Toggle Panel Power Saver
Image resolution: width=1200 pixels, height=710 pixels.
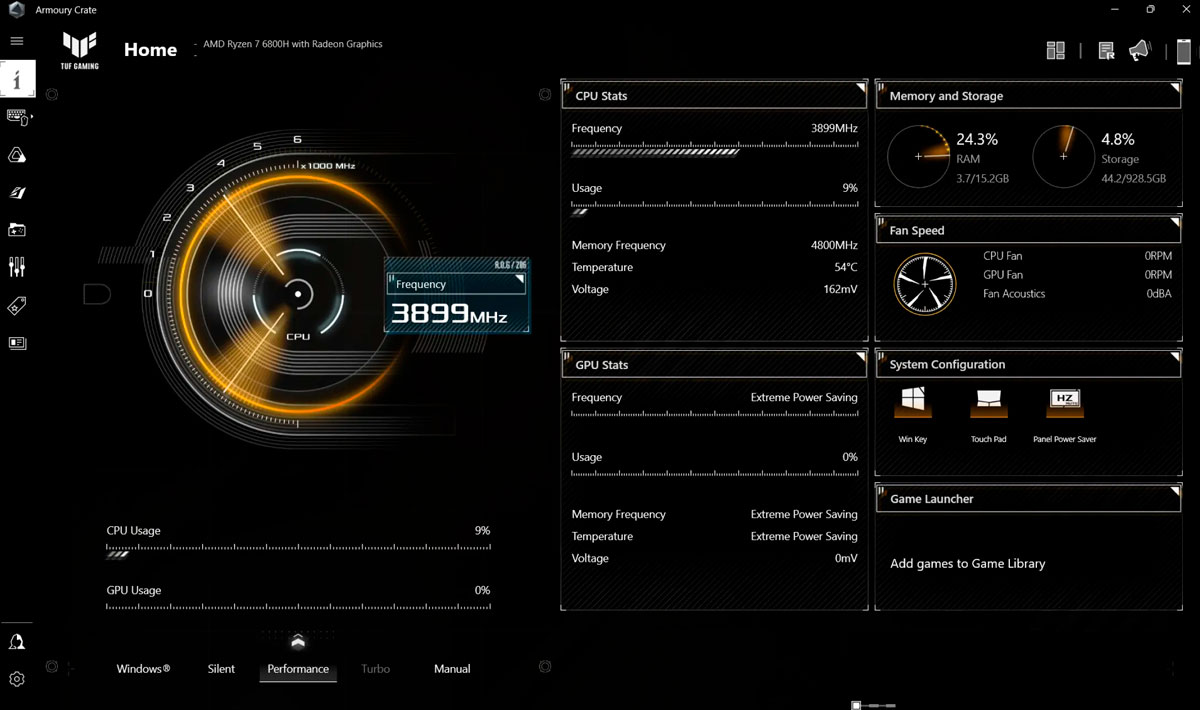pyautogui.click(x=1064, y=403)
